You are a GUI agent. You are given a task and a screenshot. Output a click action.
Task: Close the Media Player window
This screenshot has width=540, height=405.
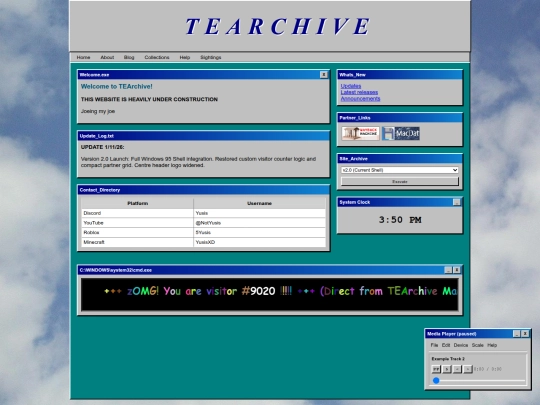[x=525, y=334]
